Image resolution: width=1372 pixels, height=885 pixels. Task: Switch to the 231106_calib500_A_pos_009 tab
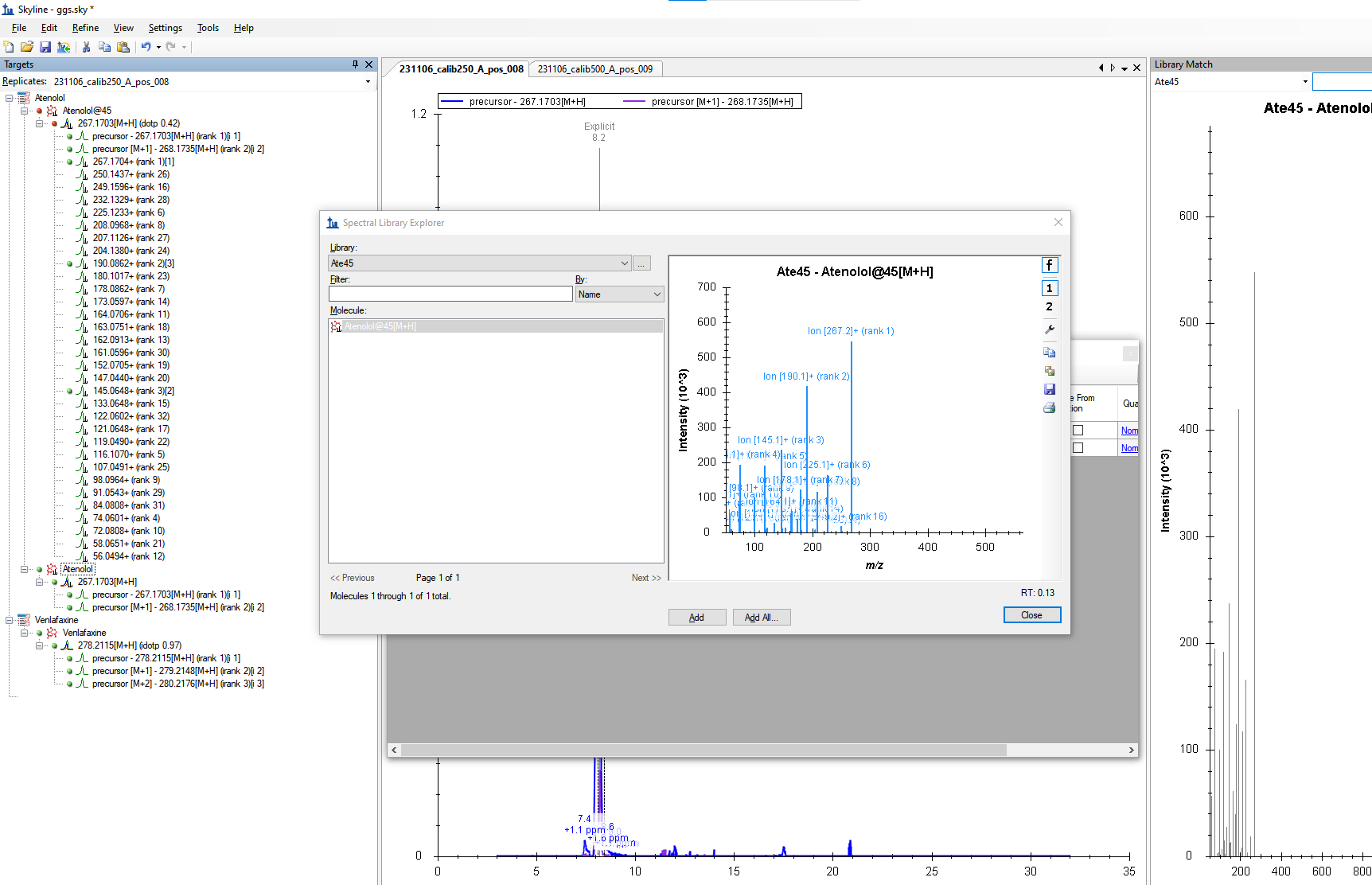(x=594, y=69)
